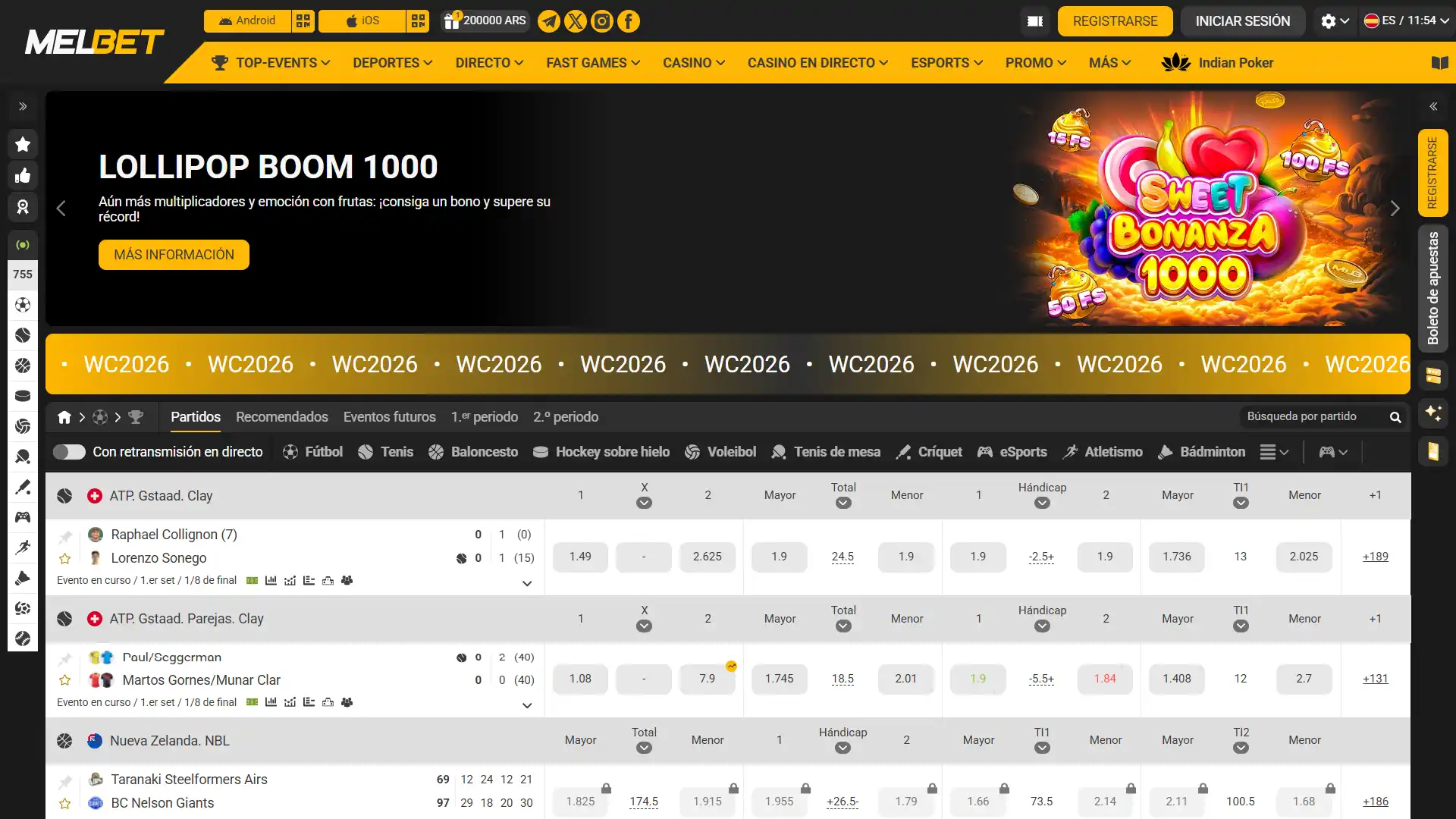This screenshot has height=819, width=1456.
Task: Switch to Eventos futuros tab
Action: (x=390, y=417)
